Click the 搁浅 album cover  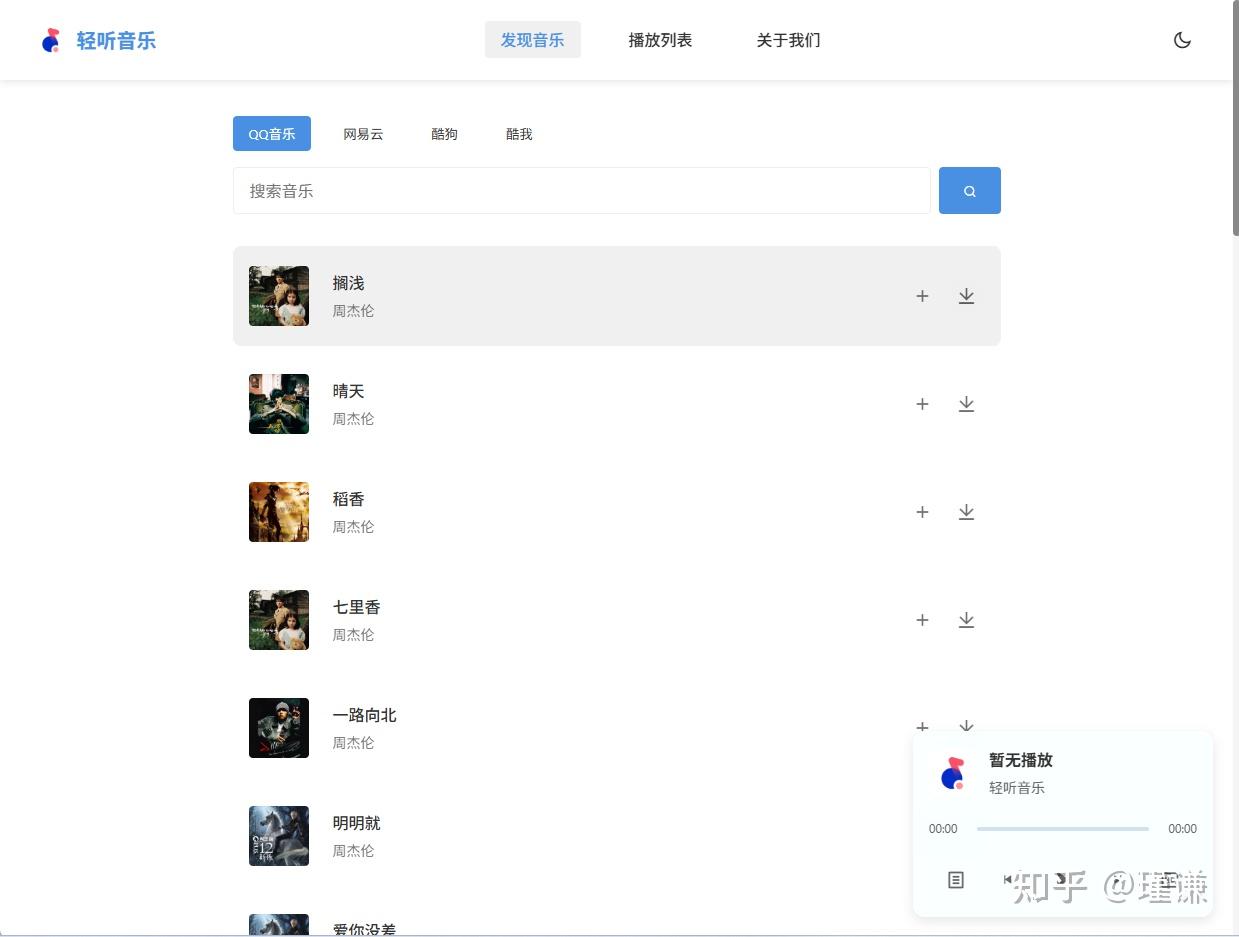279,296
